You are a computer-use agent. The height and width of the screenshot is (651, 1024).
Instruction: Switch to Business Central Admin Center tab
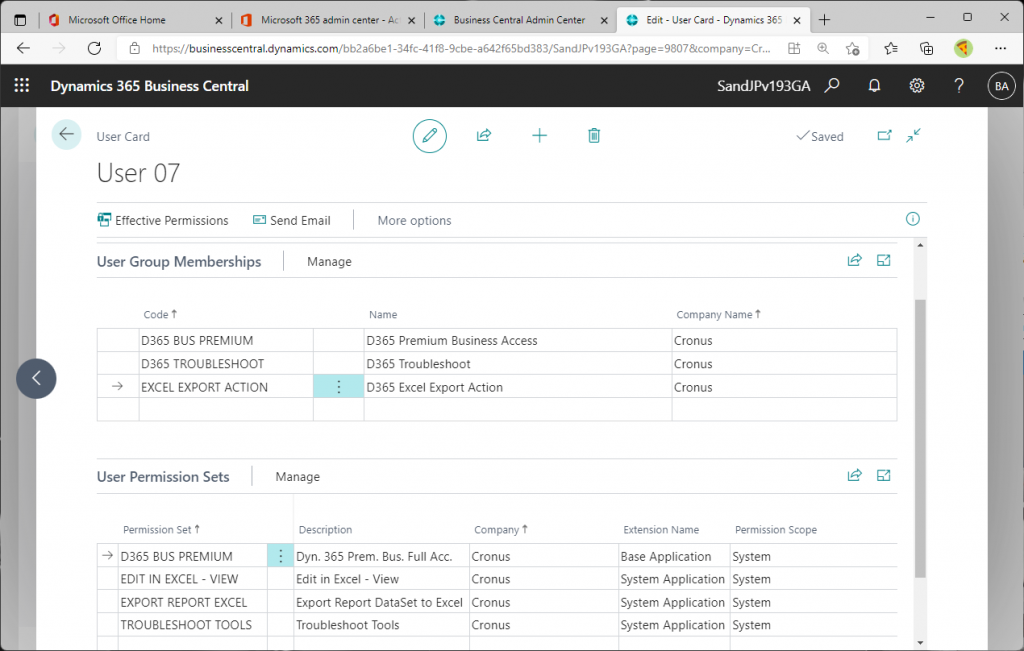point(519,20)
